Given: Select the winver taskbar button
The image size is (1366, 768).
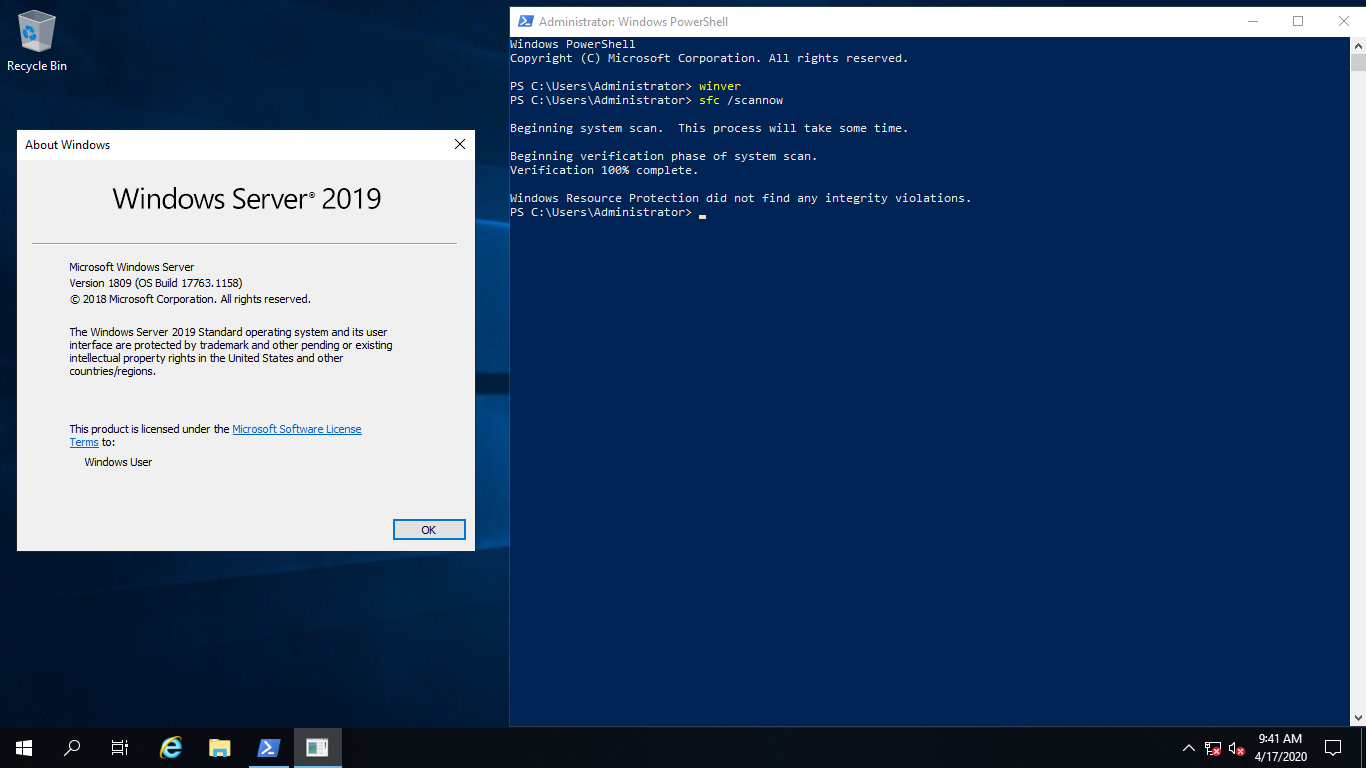Looking at the screenshot, I should click(317, 748).
